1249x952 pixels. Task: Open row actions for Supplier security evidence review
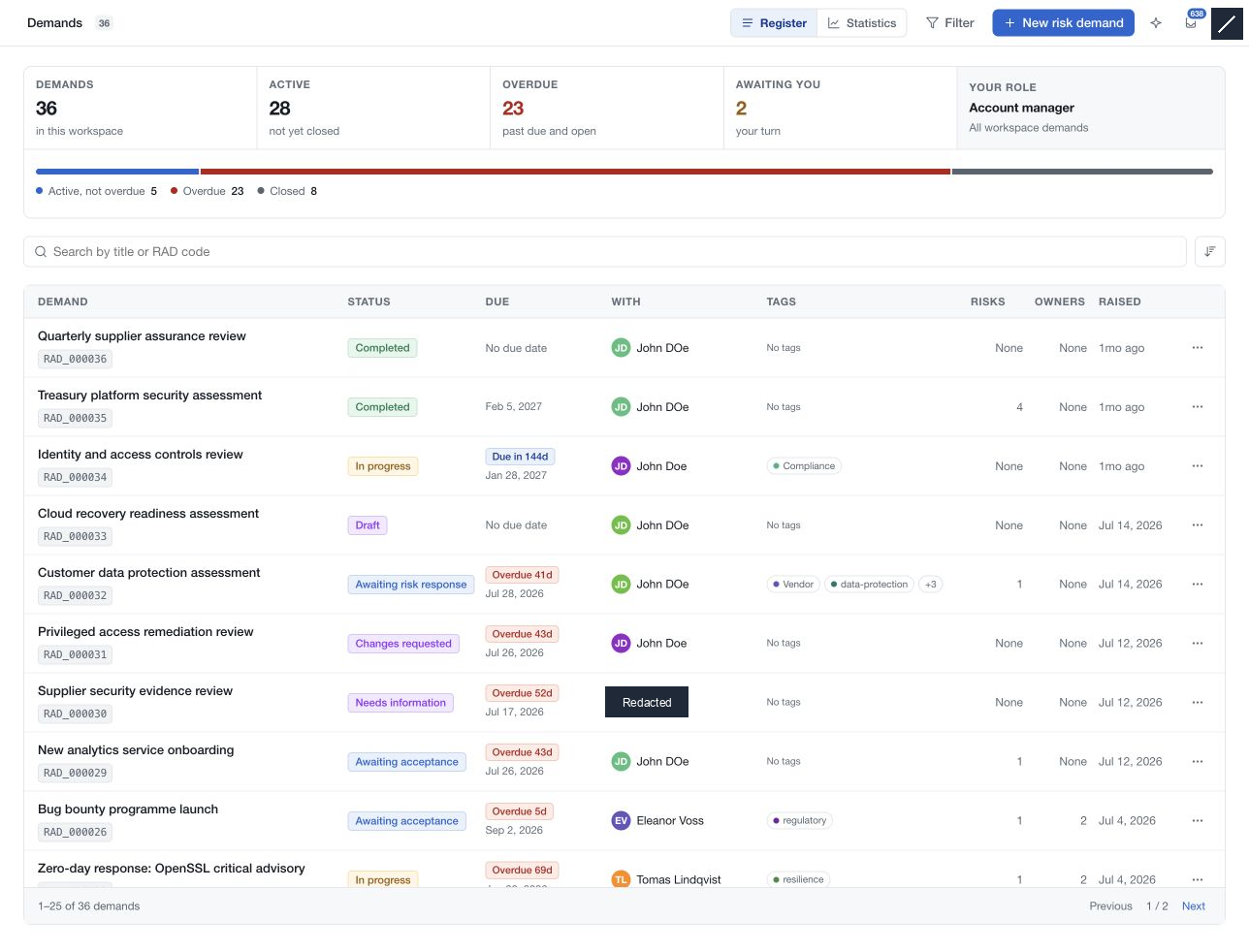(1198, 703)
